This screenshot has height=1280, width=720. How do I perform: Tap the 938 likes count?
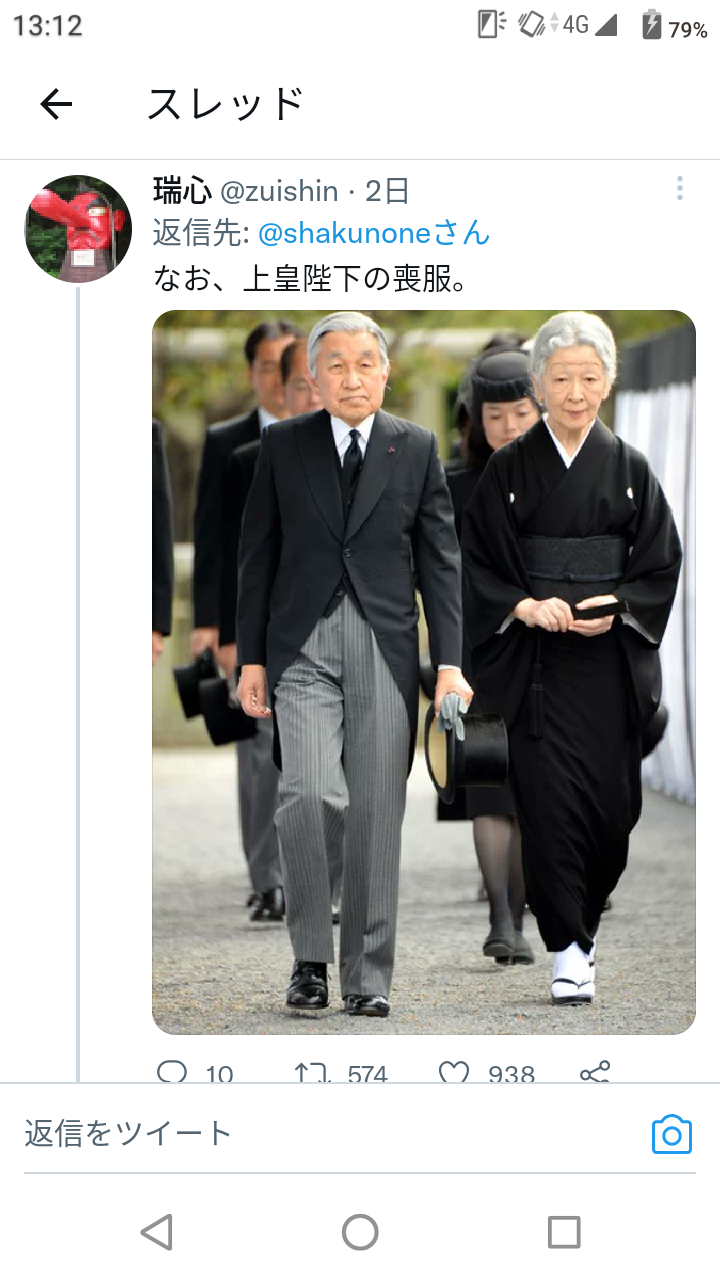(511, 1074)
